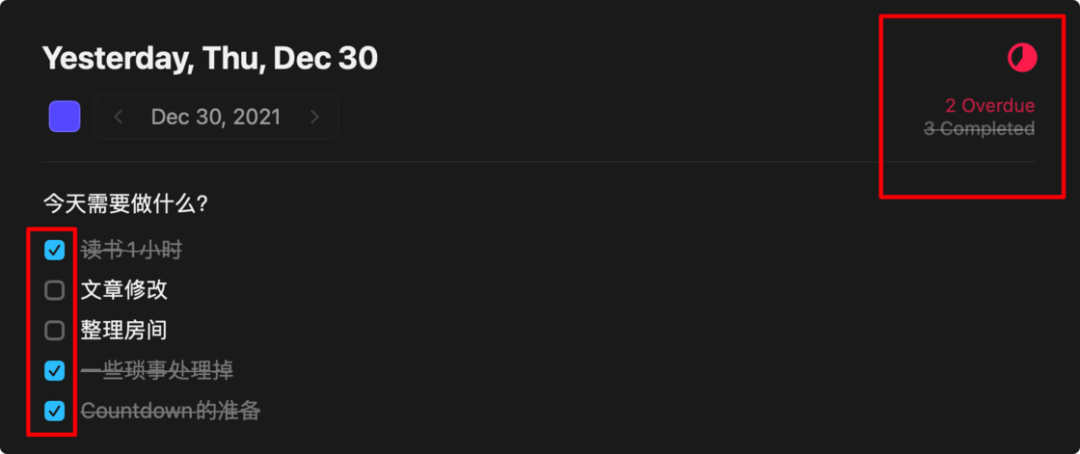
Task: Click the 今天需要做什么? heading
Action: [125, 204]
